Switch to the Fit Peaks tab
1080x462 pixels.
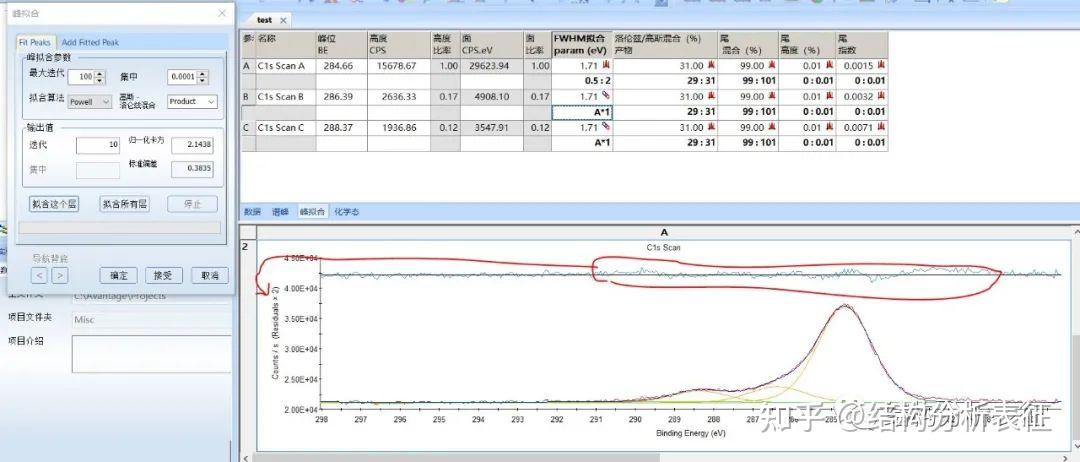[34, 42]
